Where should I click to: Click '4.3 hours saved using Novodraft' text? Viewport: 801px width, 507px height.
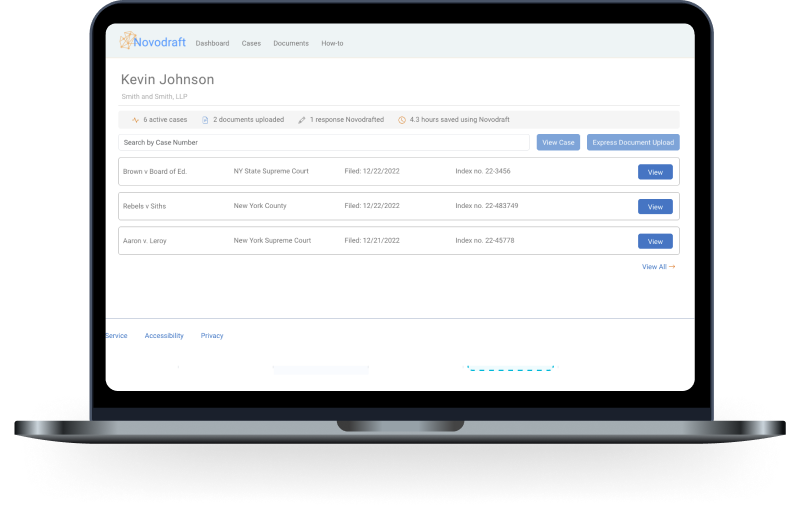(460, 120)
